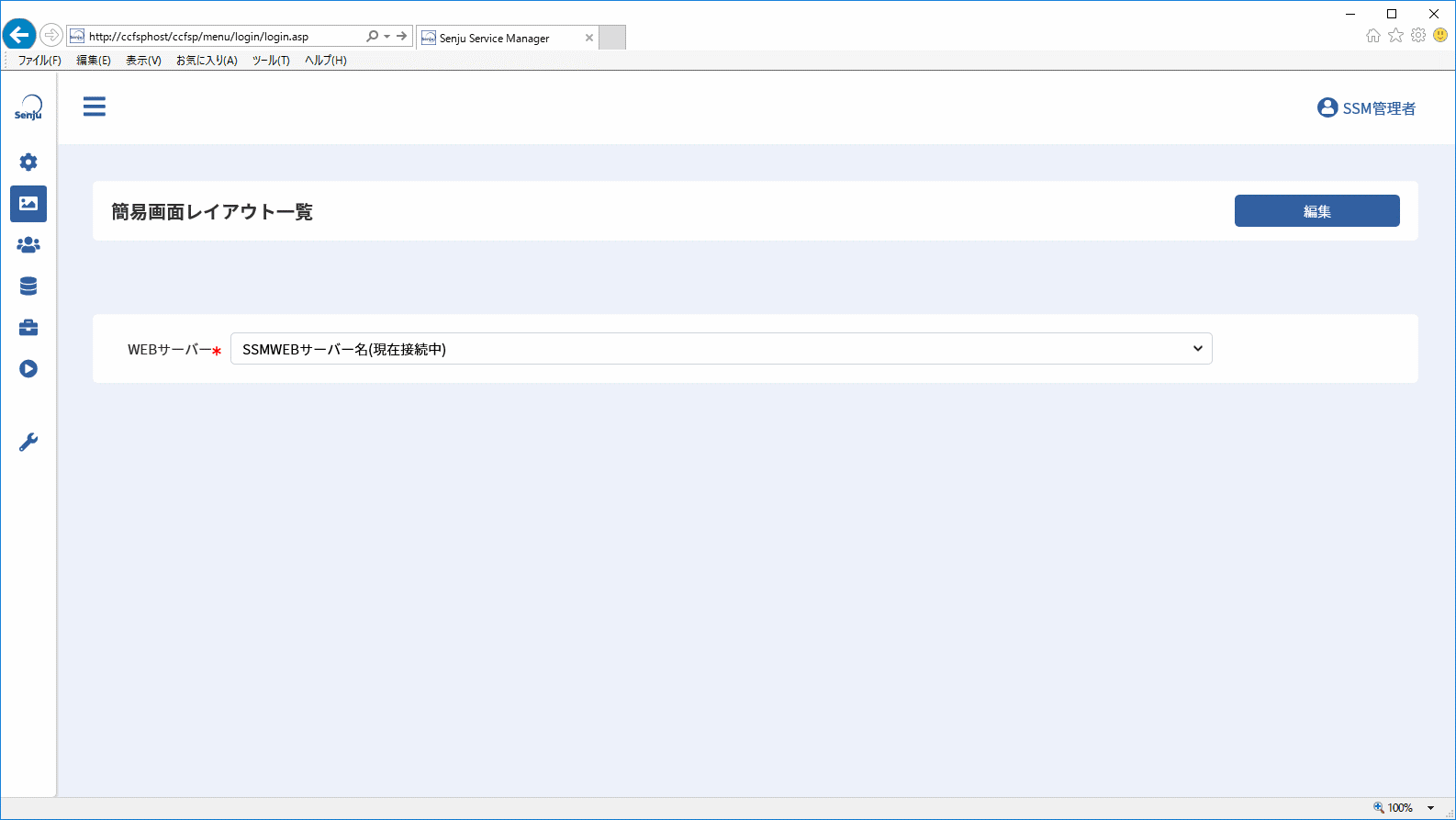The height and width of the screenshot is (820, 1456).
Task: Toggle the hamburger menu button
Action: click(x=95, y=107)
